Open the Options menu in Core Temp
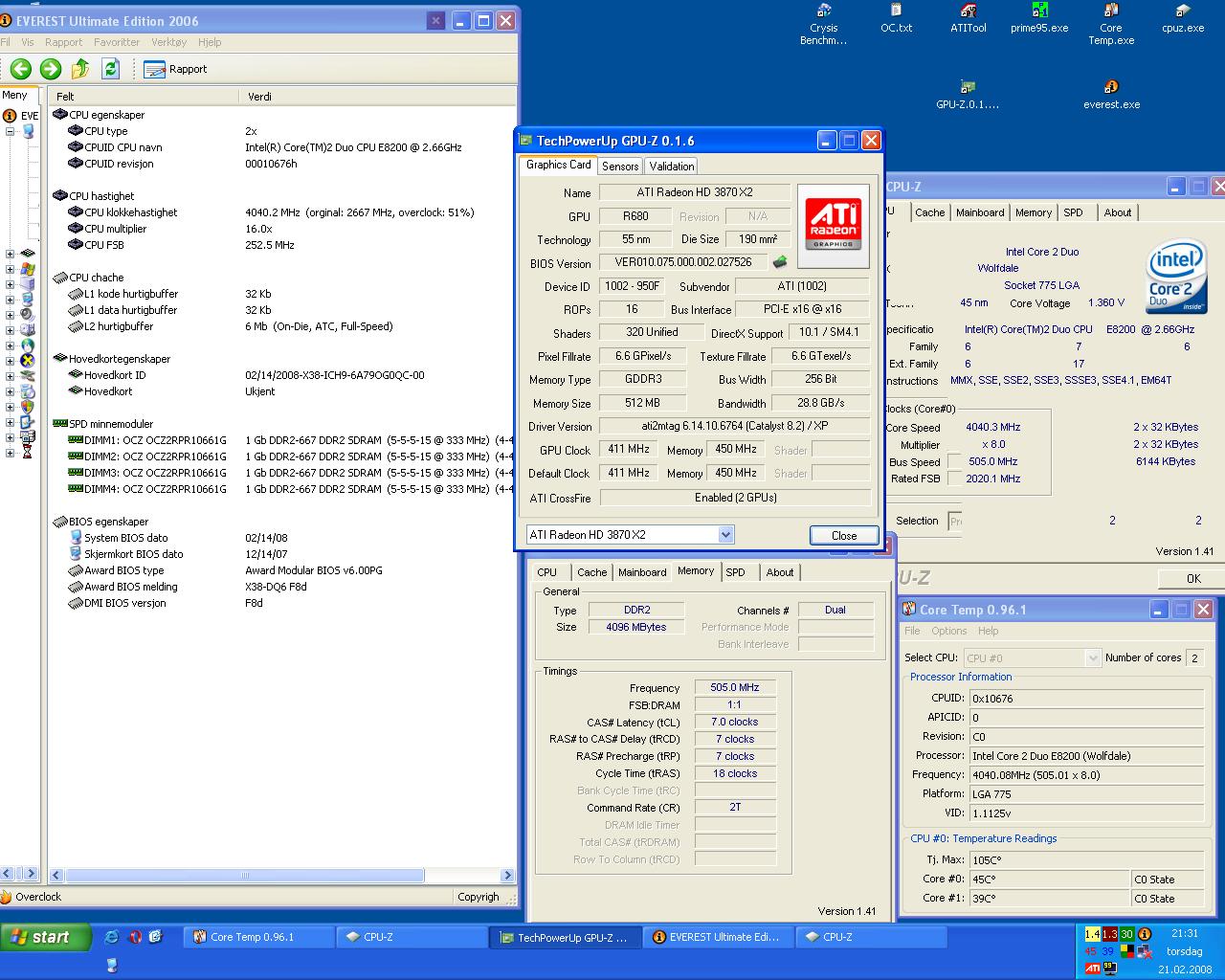 [948, 631]
